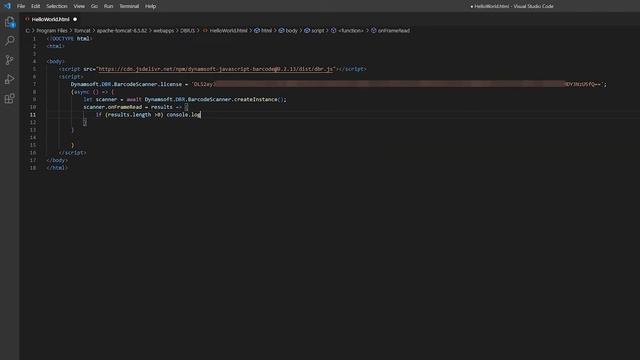Click createInstance() on line 9
Viewport: 640px width, 360px height.
coord(260,99)
